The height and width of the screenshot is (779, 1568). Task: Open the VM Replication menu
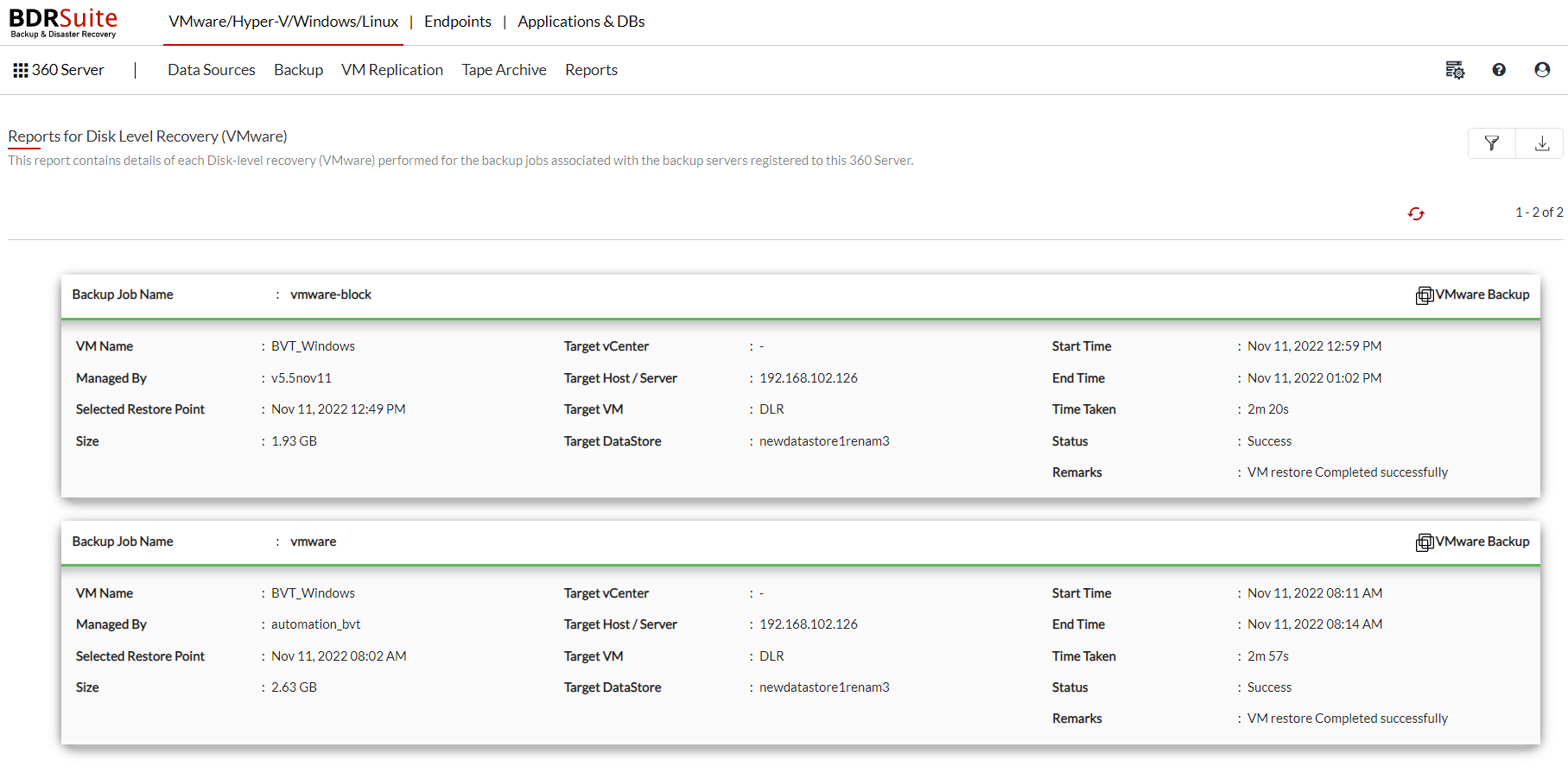point(392,70)
